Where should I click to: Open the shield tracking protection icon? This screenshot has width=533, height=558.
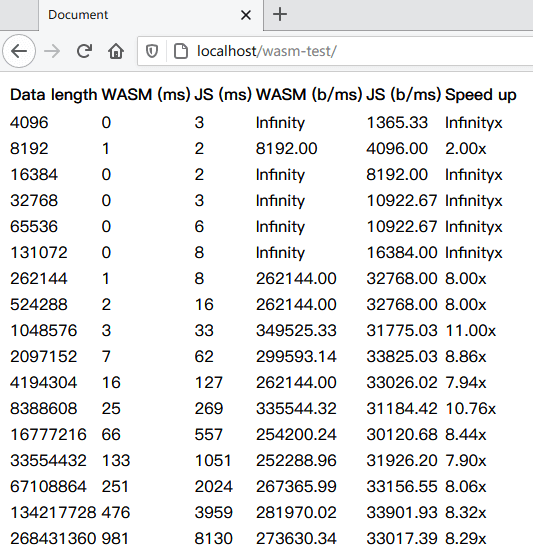(152, 51)
